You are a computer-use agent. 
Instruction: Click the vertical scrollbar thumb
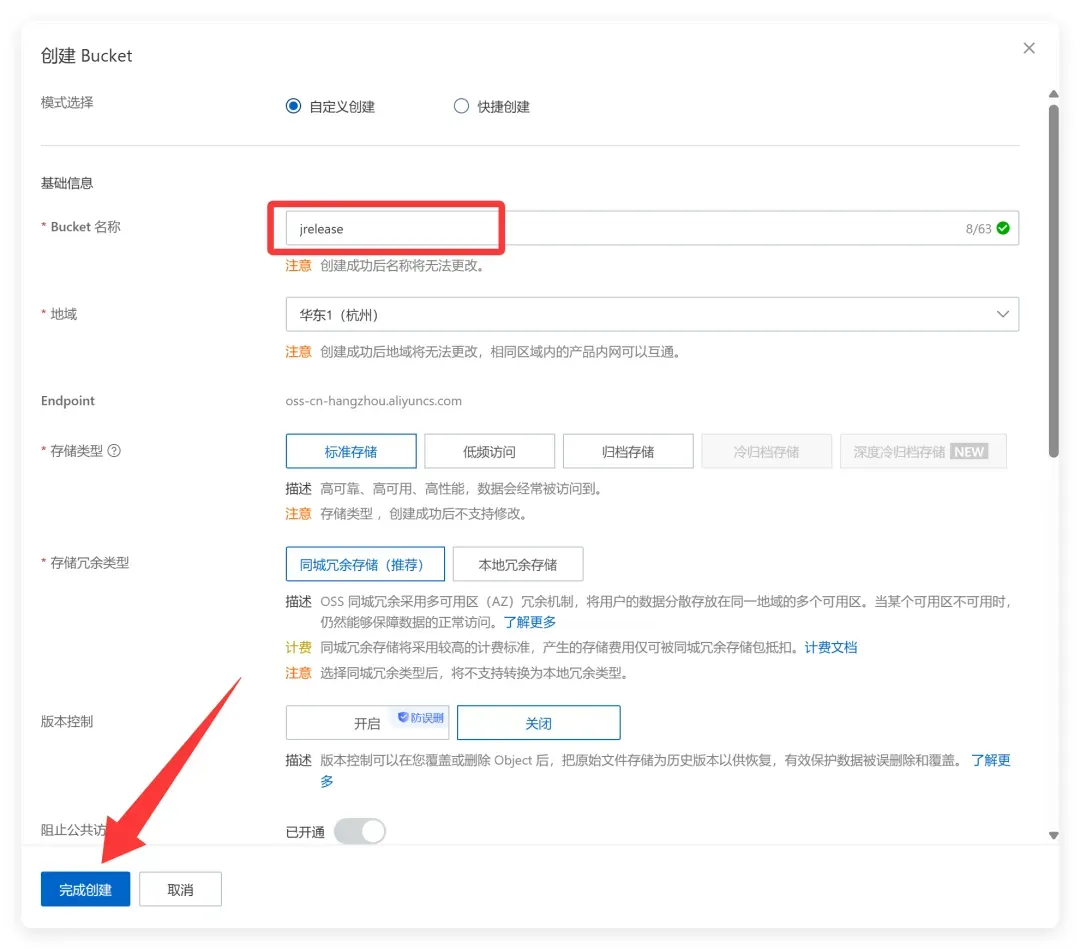coord(1053,280)
